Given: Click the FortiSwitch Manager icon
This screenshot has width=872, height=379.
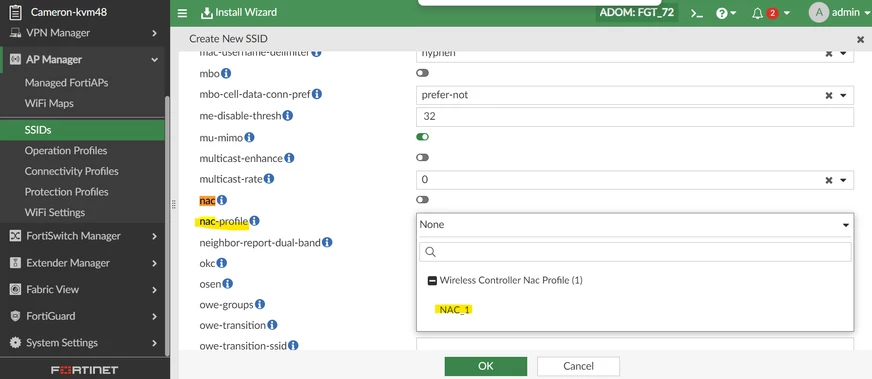Looking at the screenshot, I should point(16,236).
